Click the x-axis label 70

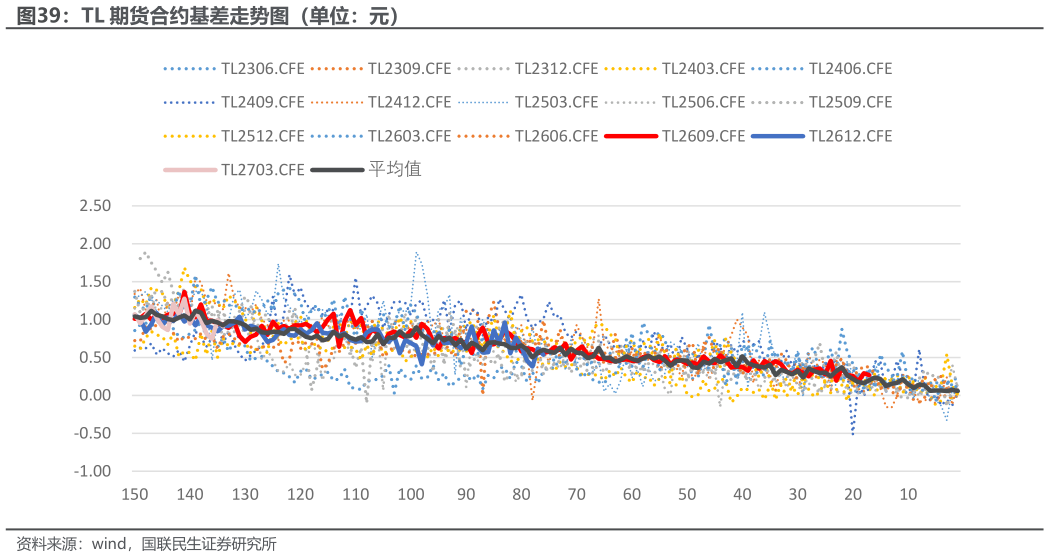click(577, 495)
